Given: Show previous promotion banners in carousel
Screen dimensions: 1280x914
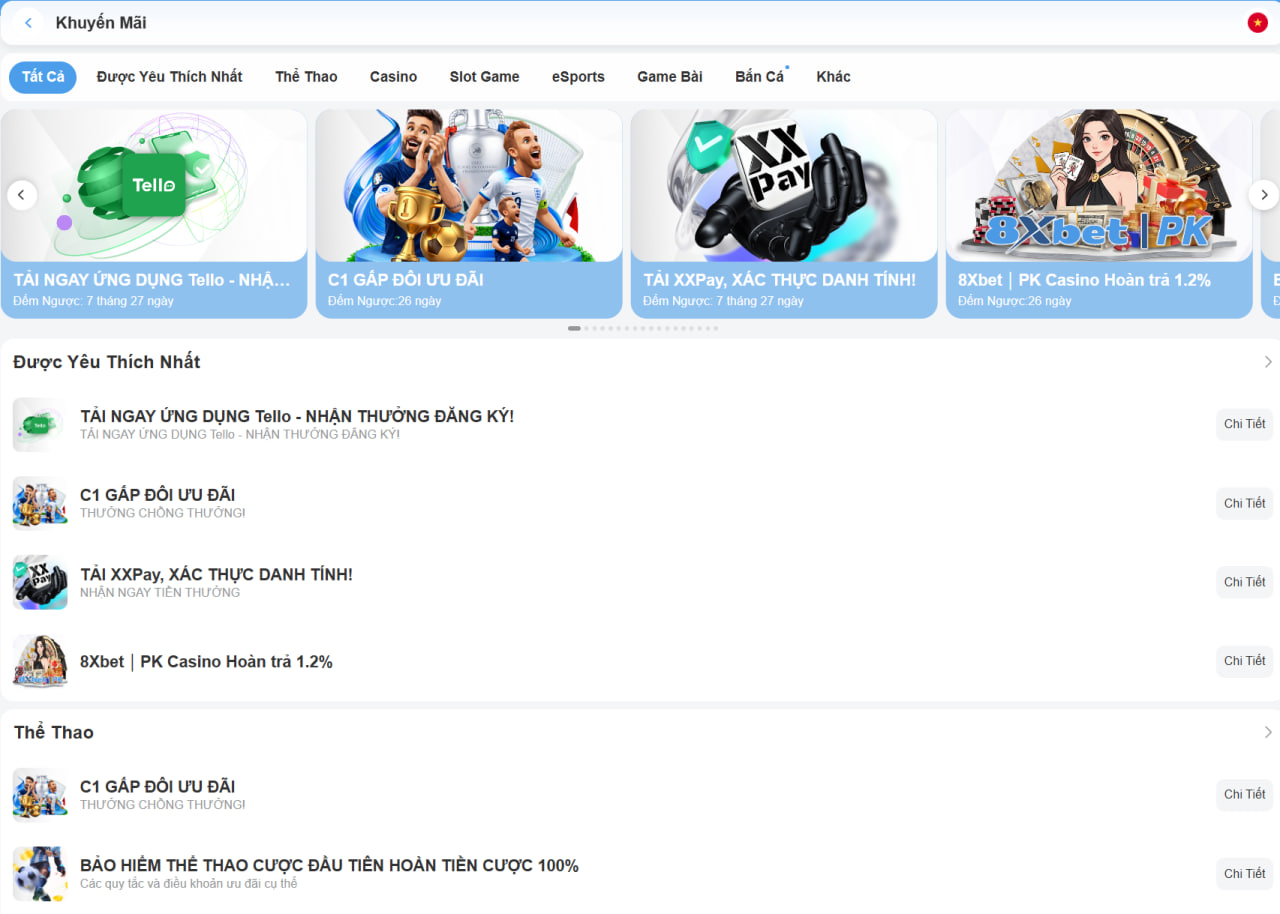Looking at the screenshot, I should [x=22, y=195].
